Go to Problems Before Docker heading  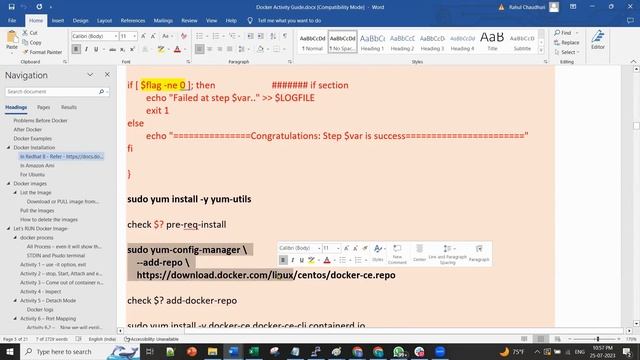(x=40, y=120)
